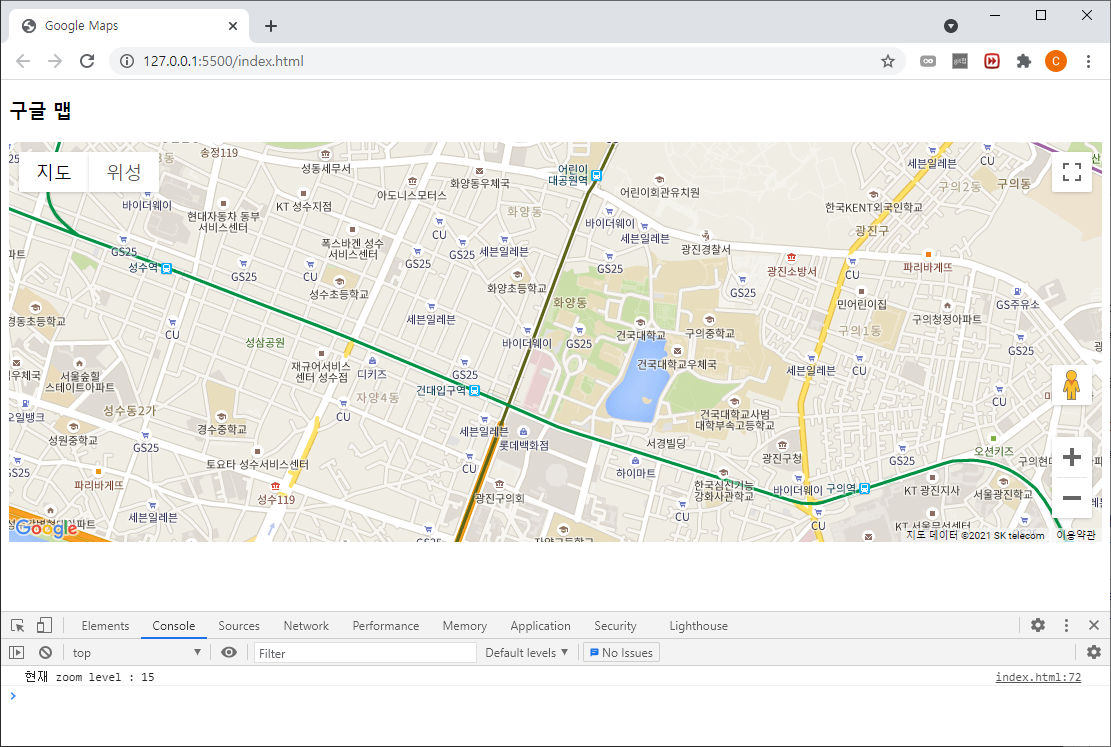
Task: Click the address bar URL
Action: point(223,61)
